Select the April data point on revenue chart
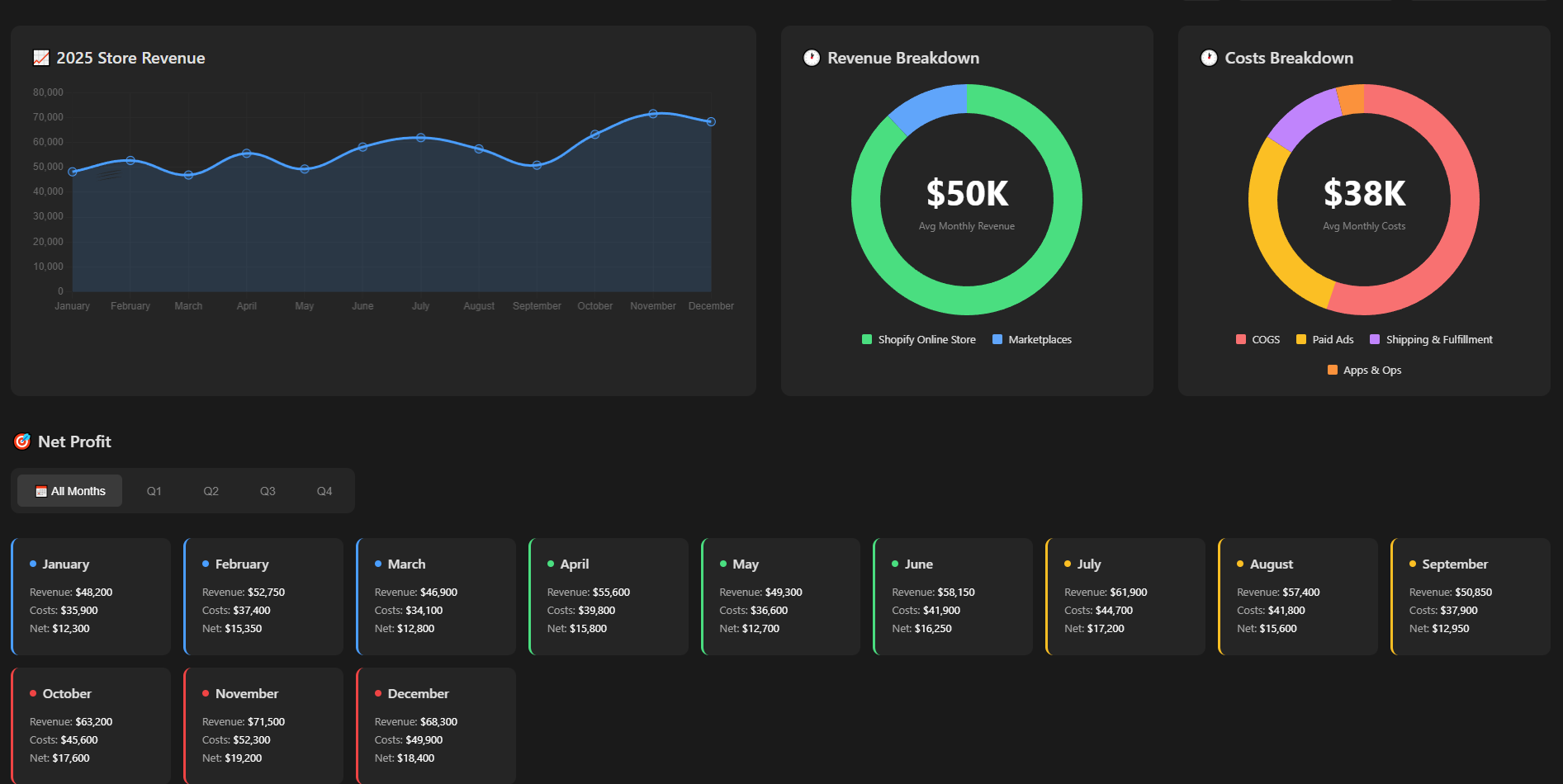The height and width of the screenshot is (784, 1563). (x=247, y=153)
